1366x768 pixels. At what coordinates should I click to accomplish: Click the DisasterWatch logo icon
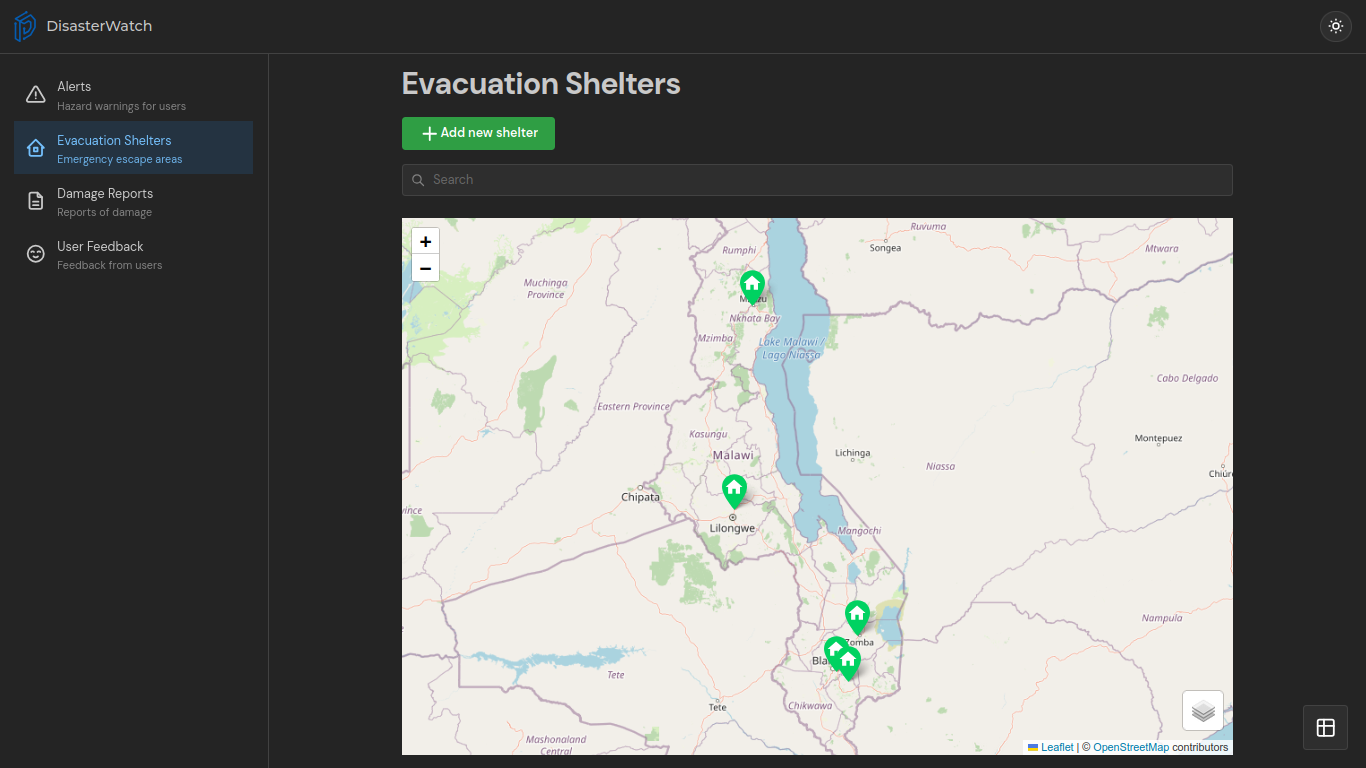click(x=24, y=26)
